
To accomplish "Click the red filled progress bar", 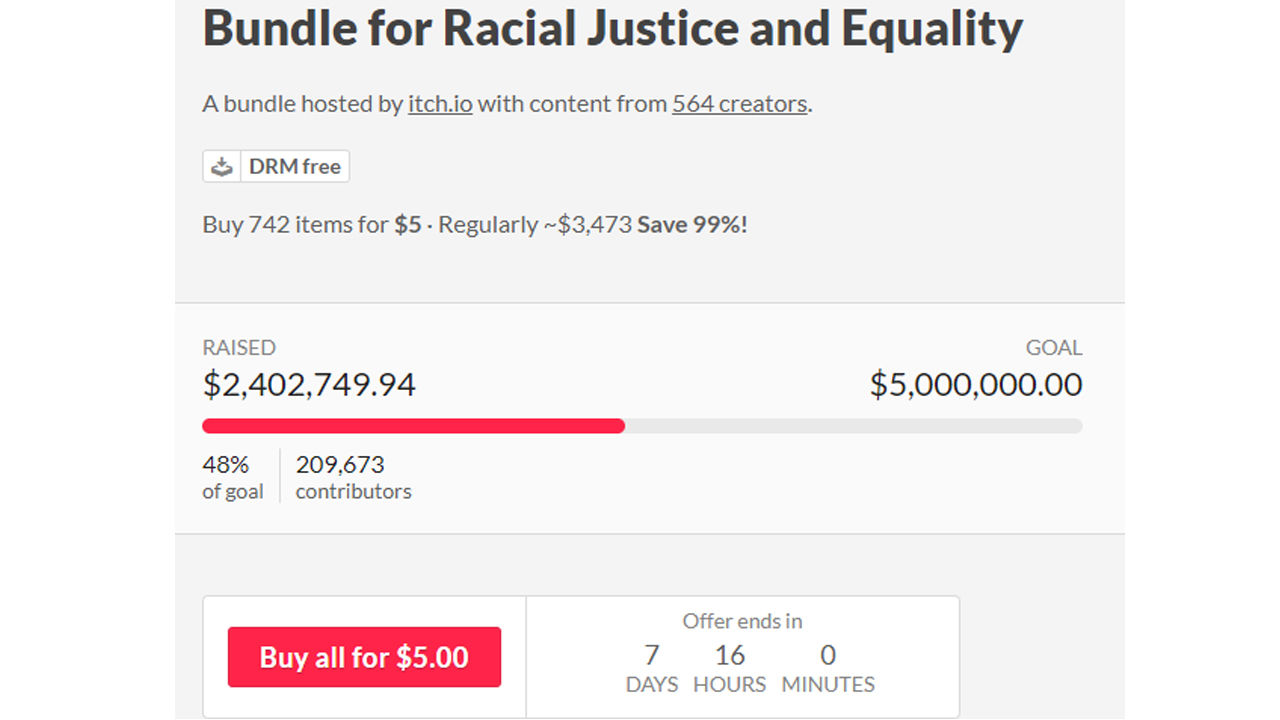I will [413, 426].
